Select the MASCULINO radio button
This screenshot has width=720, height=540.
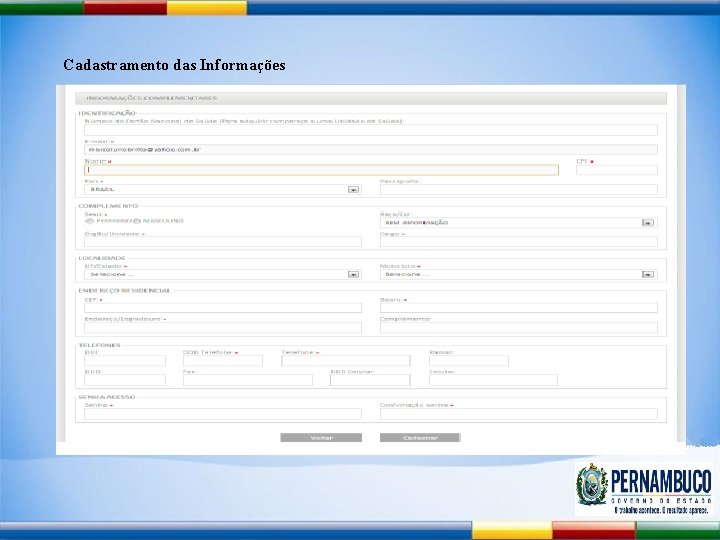[x=136, y=221]
